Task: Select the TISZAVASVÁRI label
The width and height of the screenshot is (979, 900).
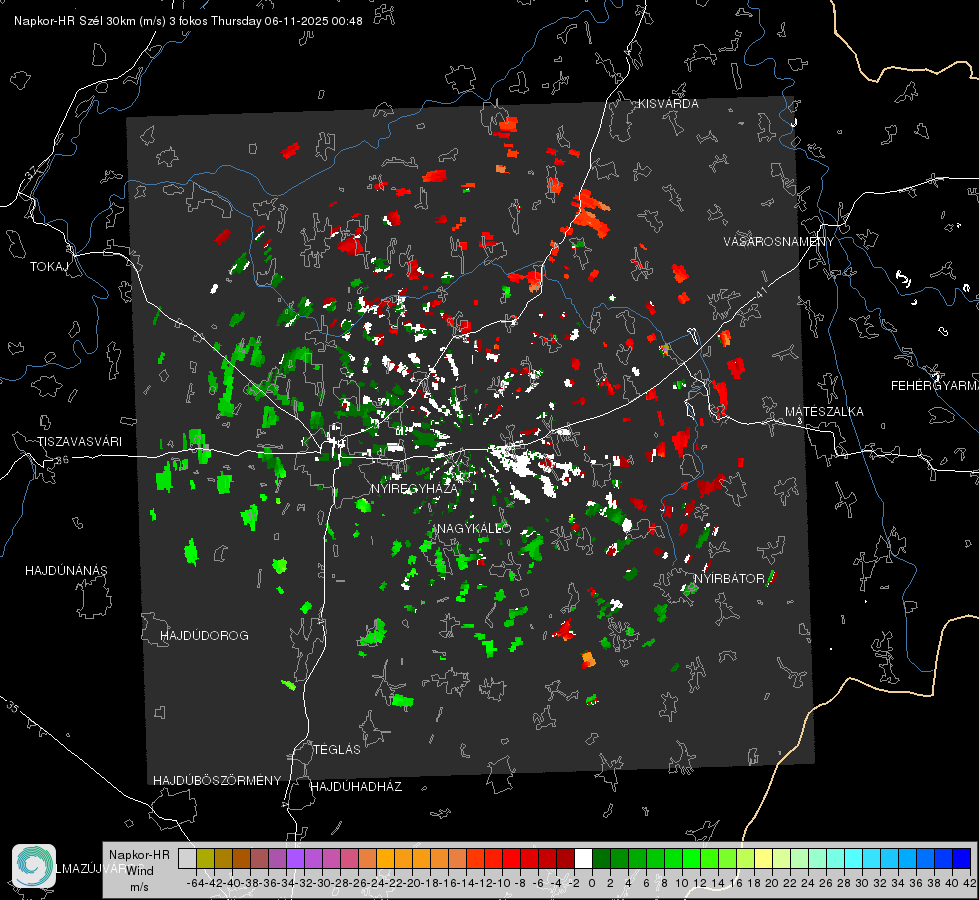Action: tap(79, 442)
